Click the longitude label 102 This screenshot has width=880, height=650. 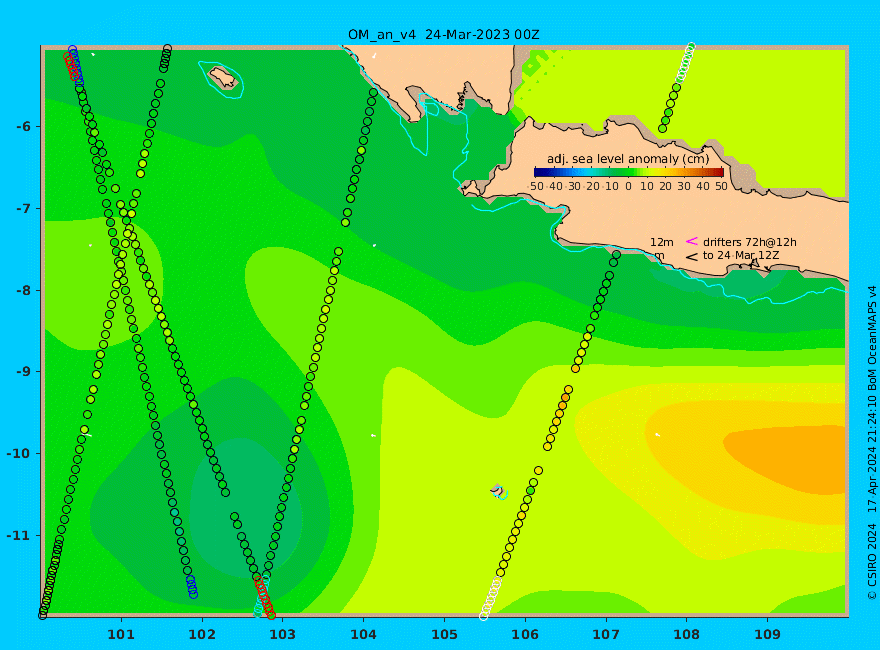[x=201, y=634]
